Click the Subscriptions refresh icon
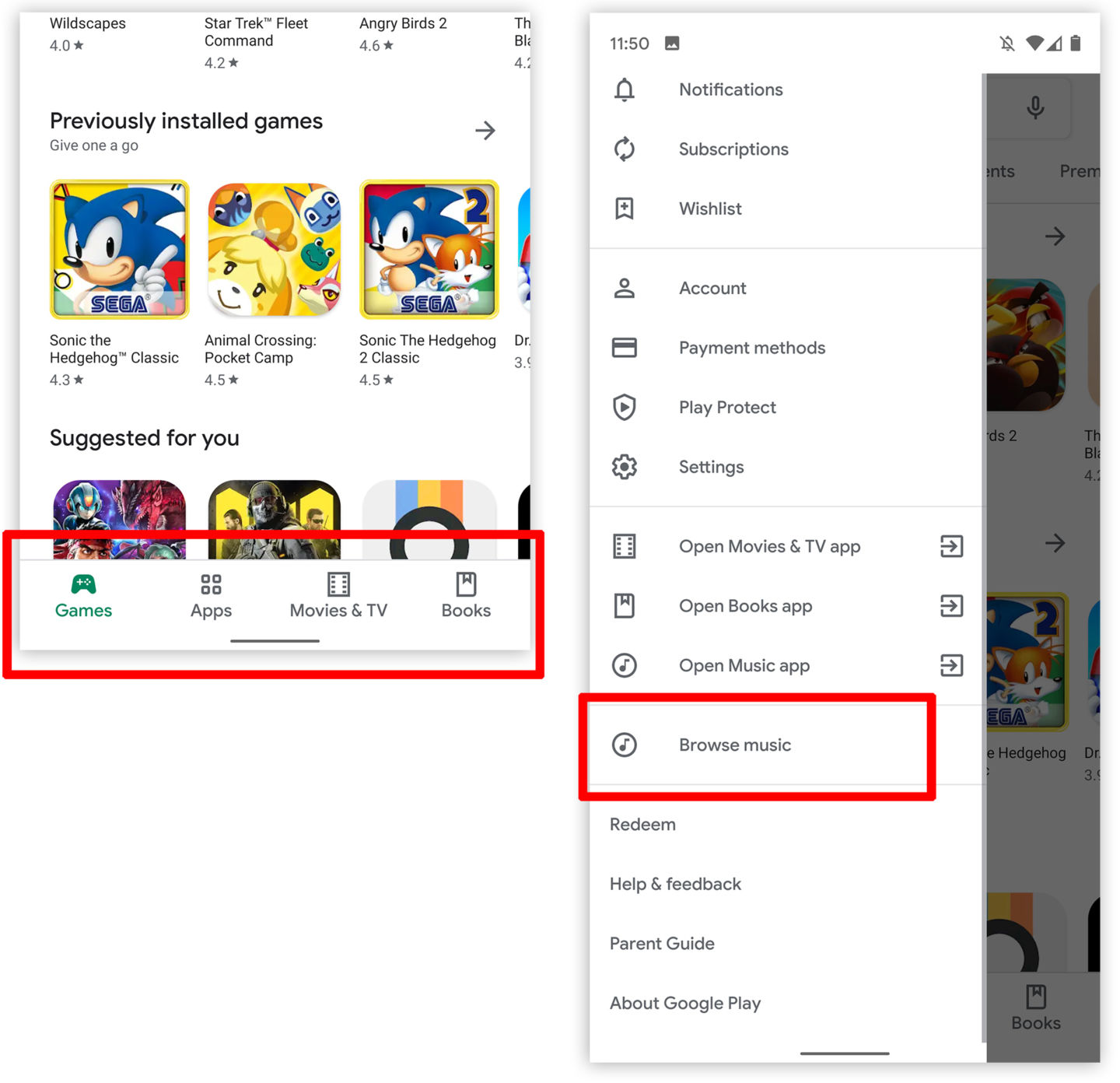Viewport: 1120px width, 1083px height. point(624,149)
